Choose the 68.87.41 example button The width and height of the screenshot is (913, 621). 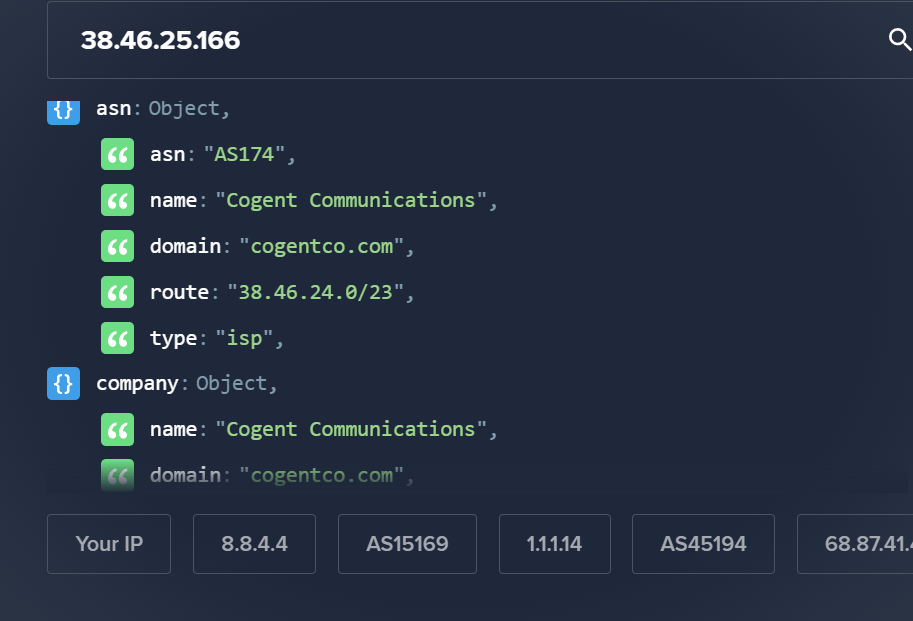point(855,544)
